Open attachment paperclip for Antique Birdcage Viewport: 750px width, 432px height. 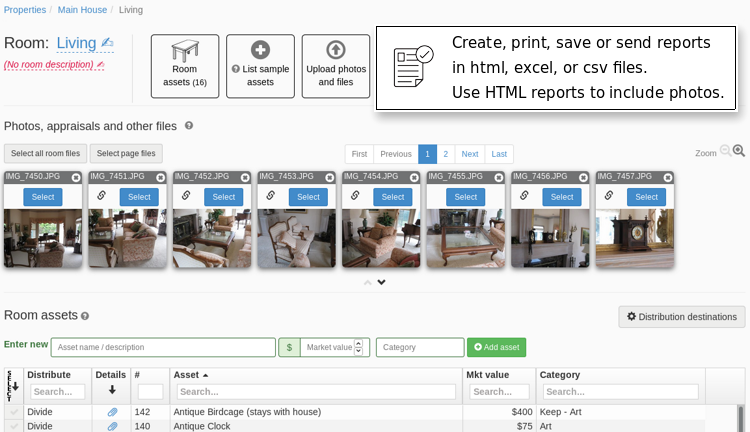coord(112,412)
